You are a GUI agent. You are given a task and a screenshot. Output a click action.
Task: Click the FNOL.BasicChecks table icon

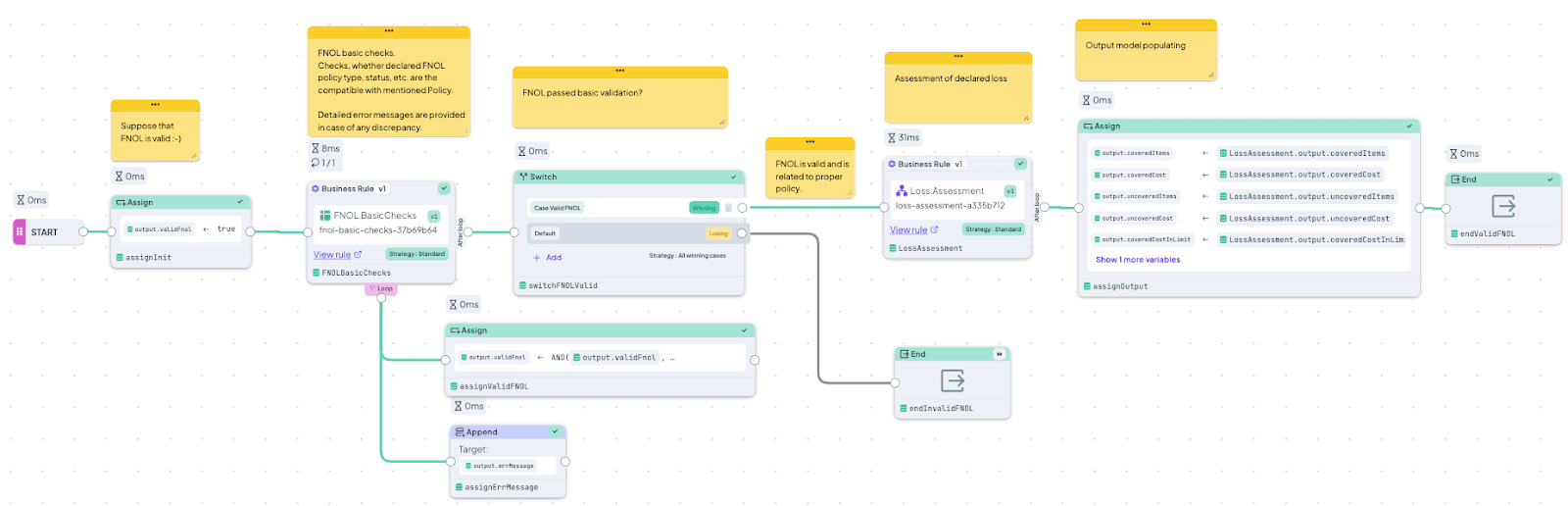coord(325,216)
